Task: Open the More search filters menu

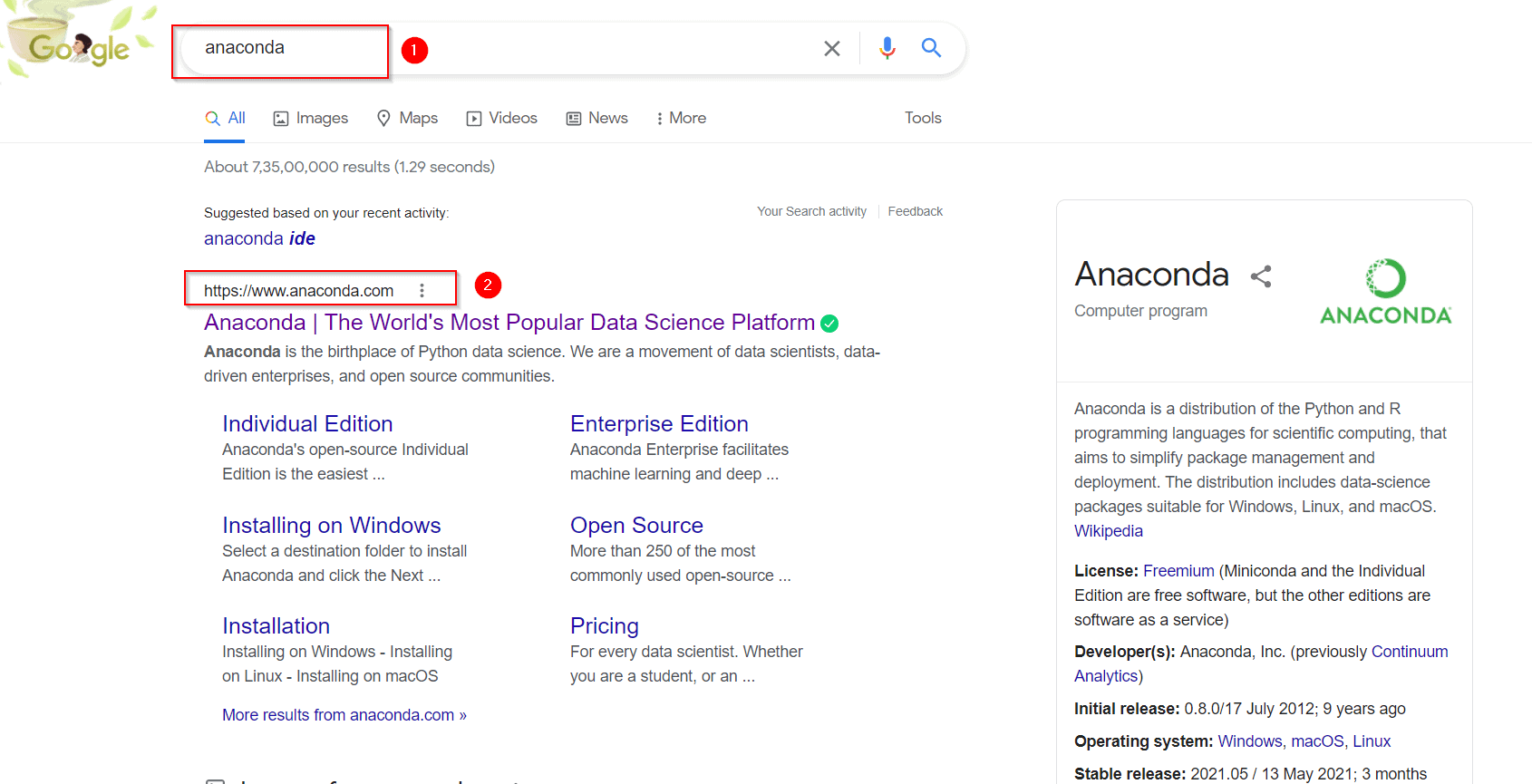Action: [x=681, y=118]
